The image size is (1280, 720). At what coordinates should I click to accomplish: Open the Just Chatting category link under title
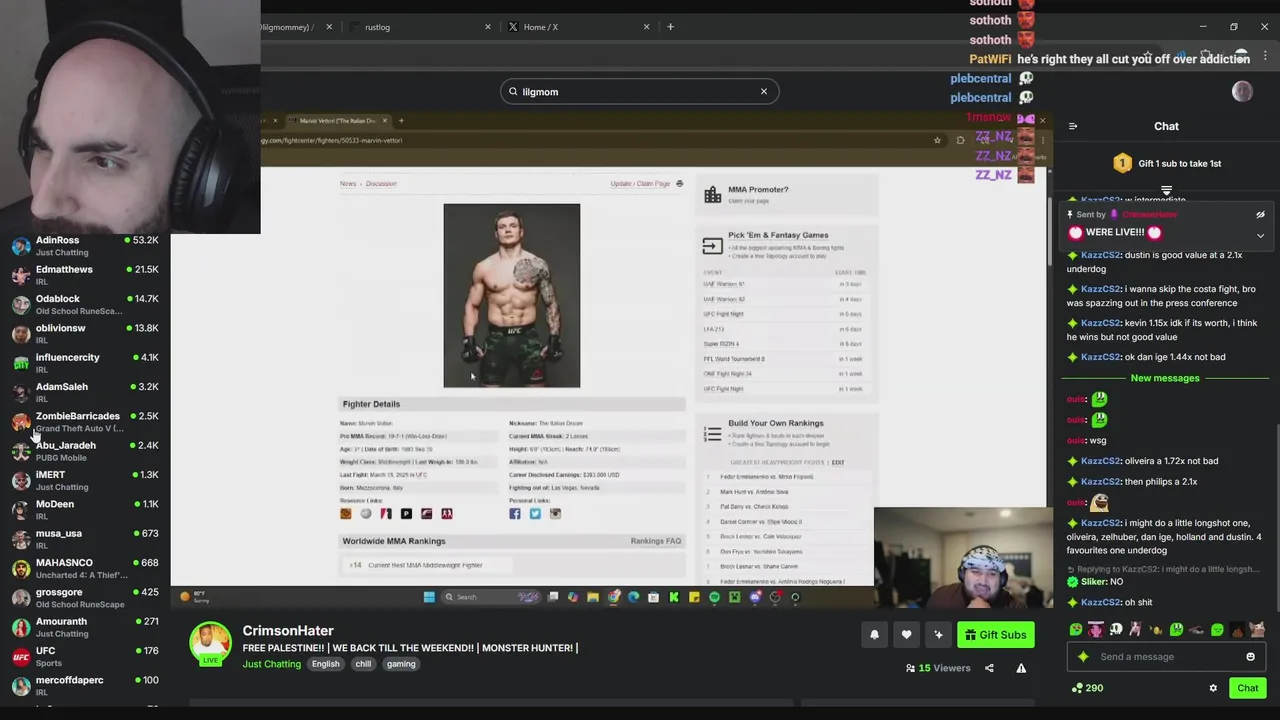271,664
